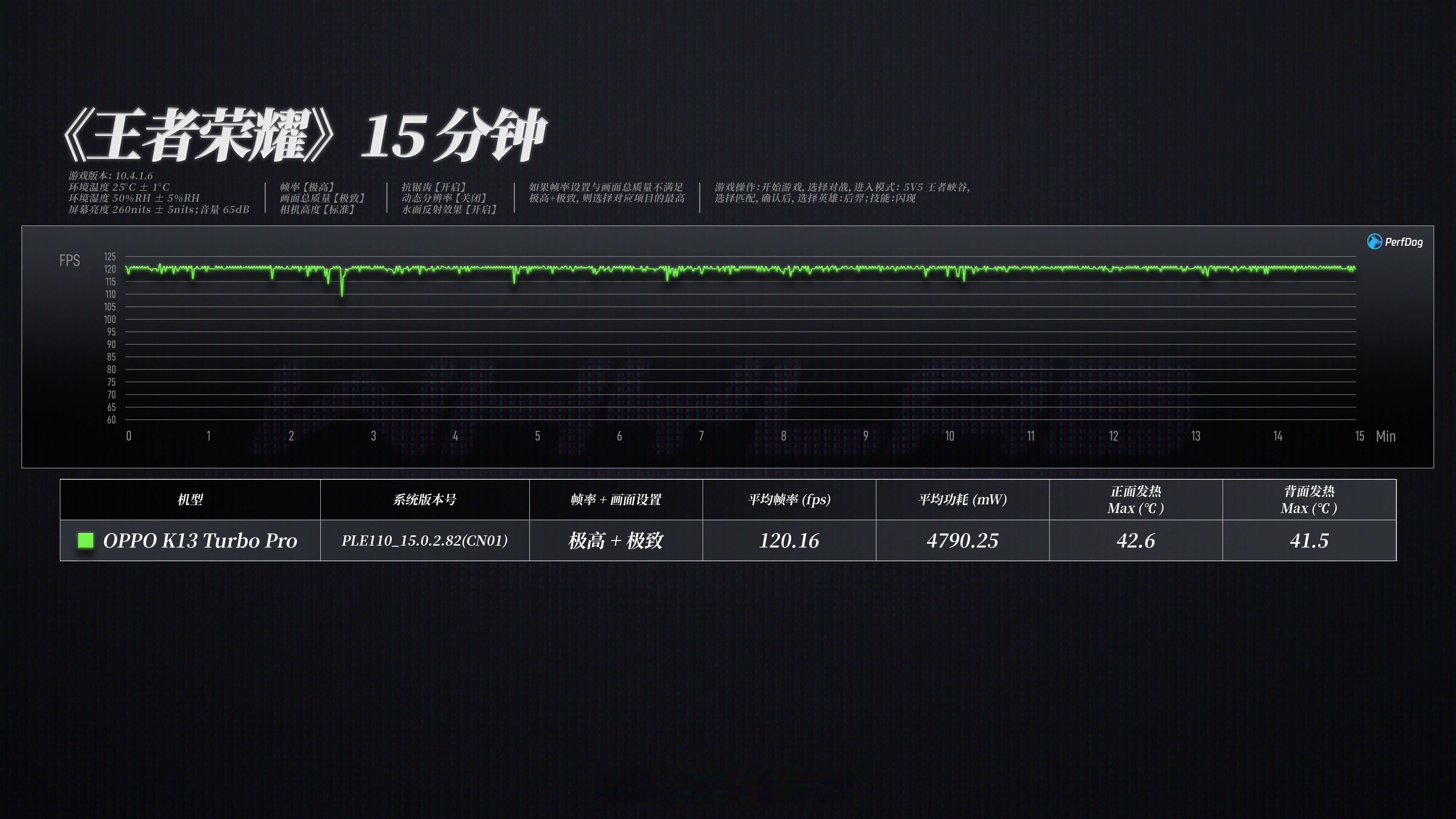Click the 3 minute mark on time axis
This screenshot has width=1456, height=819.
pos(373,436)
